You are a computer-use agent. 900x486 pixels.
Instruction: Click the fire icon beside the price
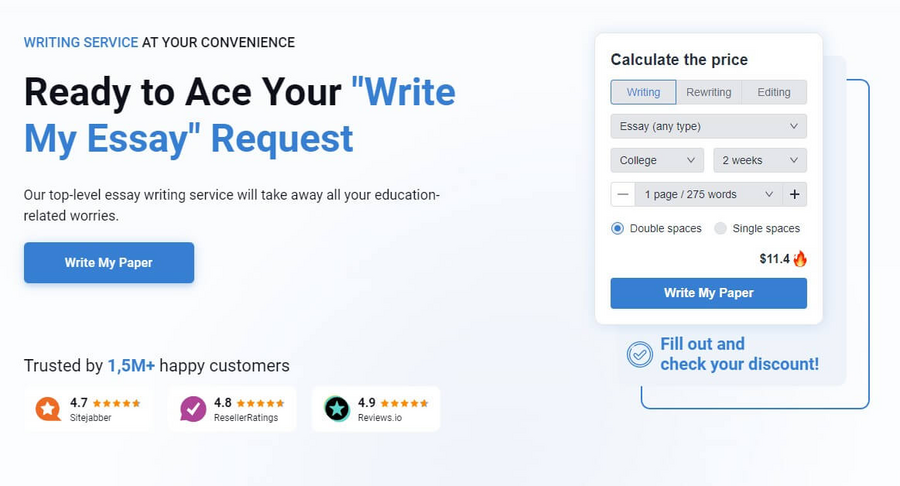coord(800,259)
